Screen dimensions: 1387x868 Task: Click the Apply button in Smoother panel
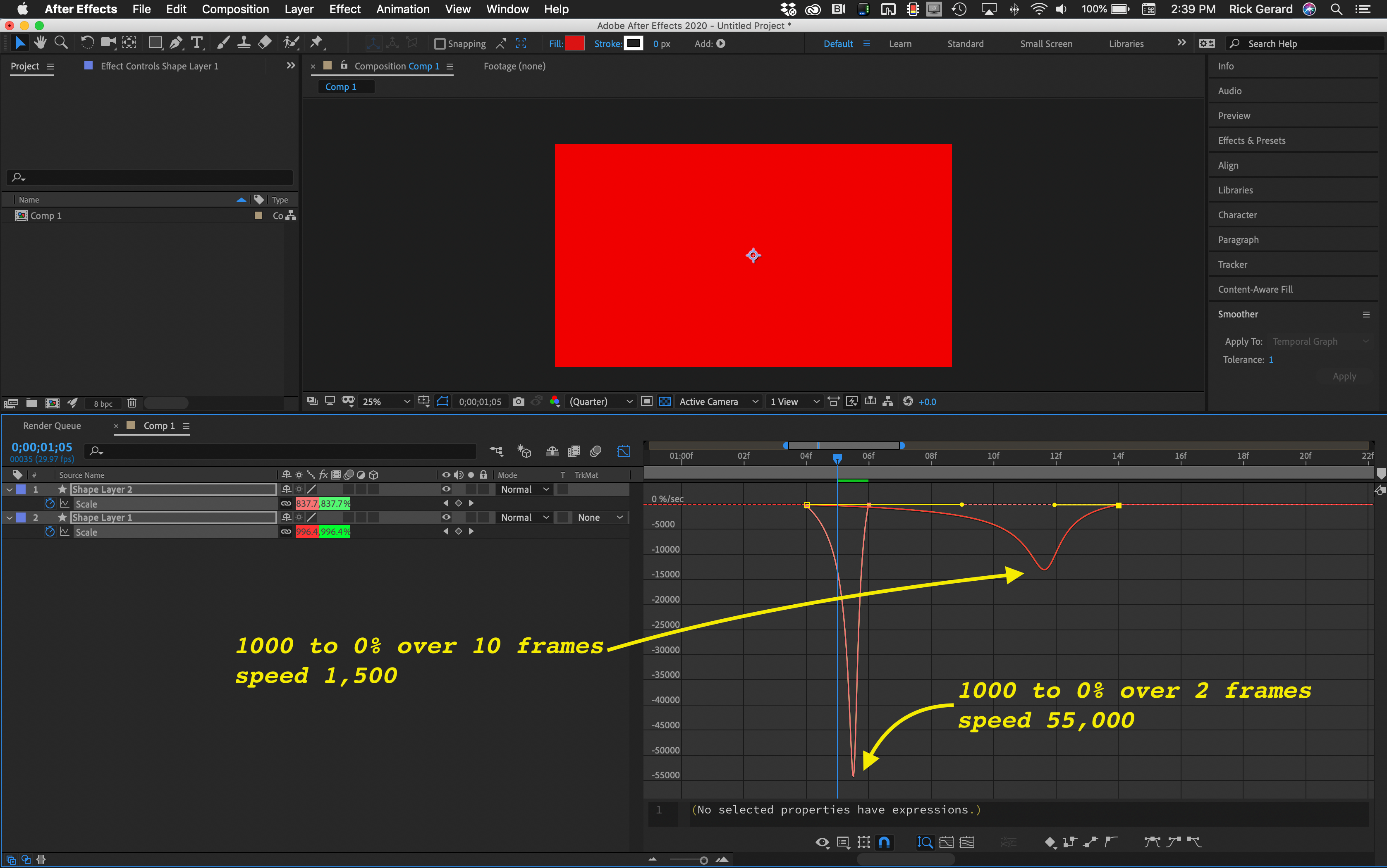[1344, 376]
